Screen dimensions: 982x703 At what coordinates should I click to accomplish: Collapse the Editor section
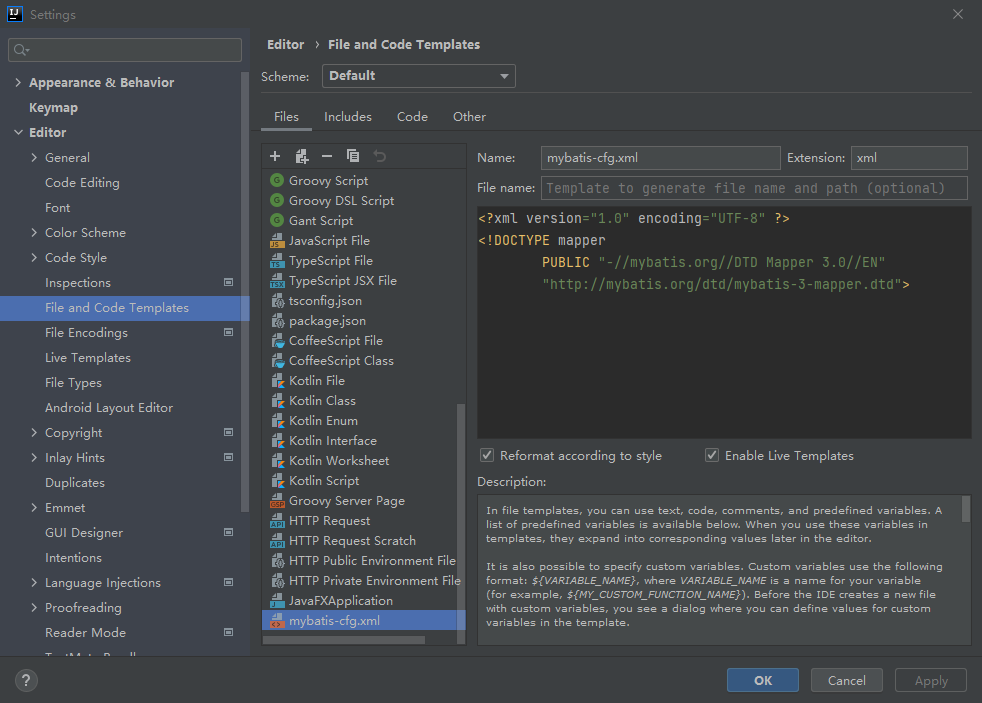point(18,132)
